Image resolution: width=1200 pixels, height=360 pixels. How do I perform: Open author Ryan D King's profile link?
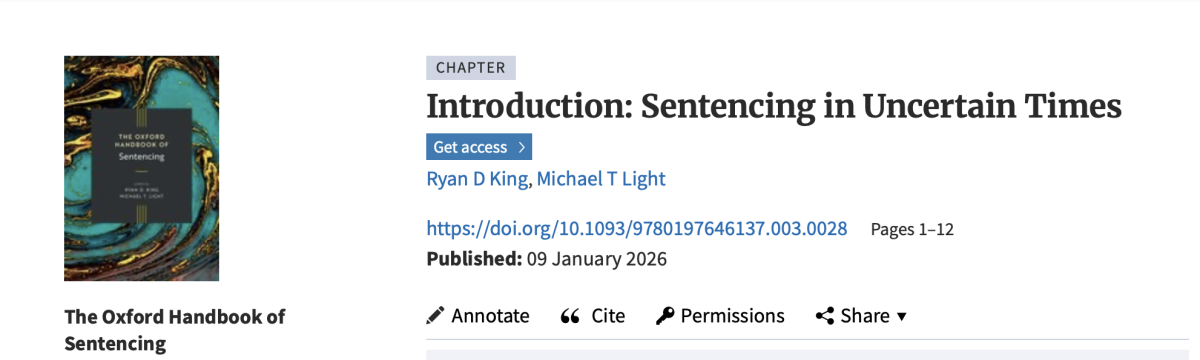pyautogui.click(x=478, y=179)
